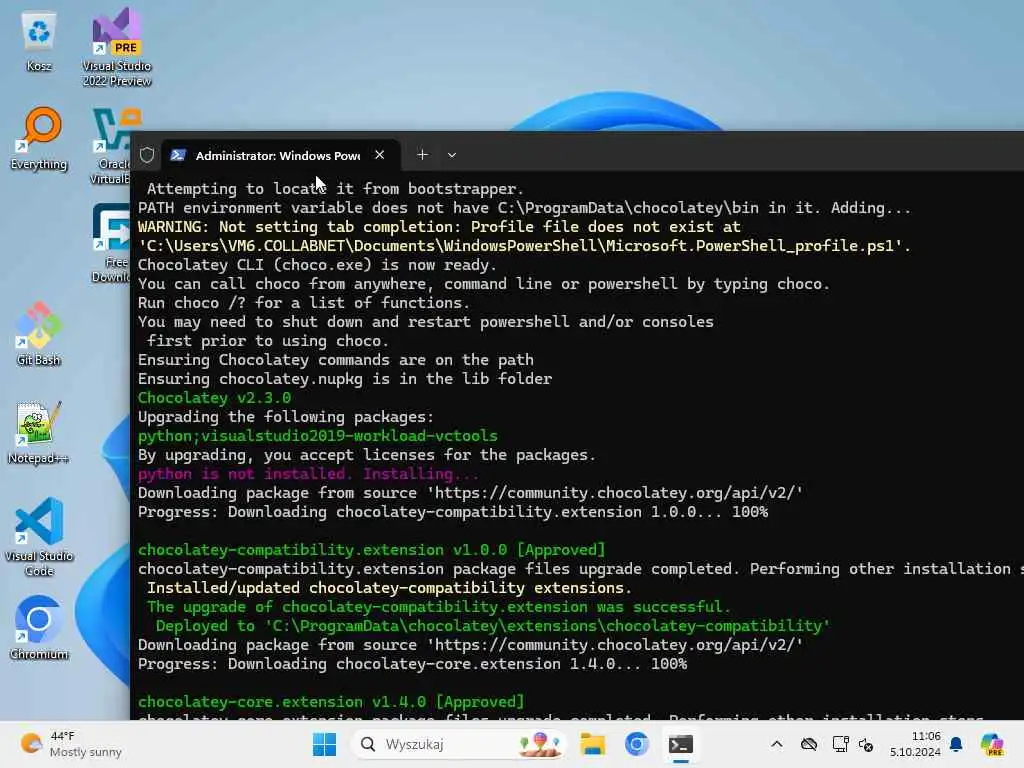Launch Git Bash from the desktop

[39, 333]
